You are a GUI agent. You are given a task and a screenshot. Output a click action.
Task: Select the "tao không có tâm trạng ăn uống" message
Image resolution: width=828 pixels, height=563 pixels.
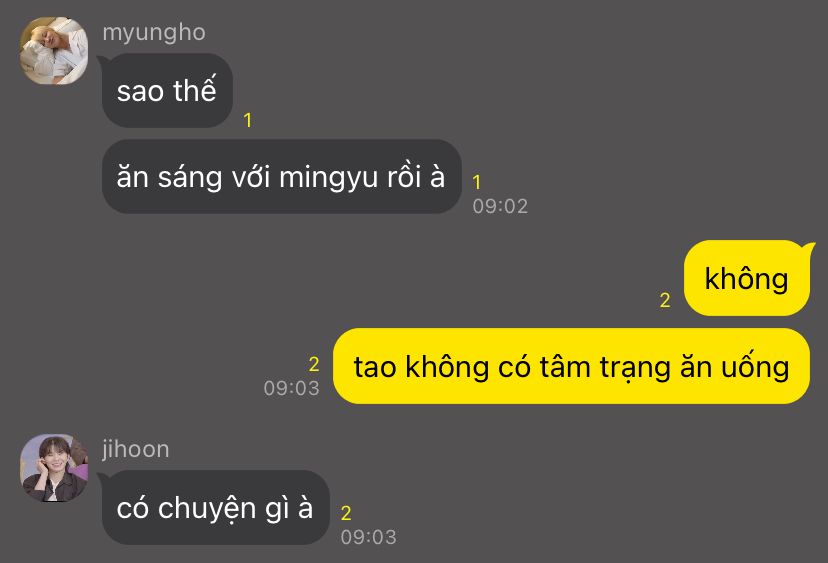point(571,366)
